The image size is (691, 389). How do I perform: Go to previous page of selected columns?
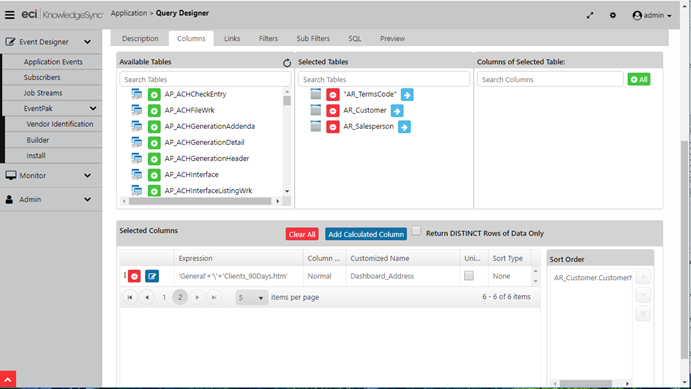147,297
